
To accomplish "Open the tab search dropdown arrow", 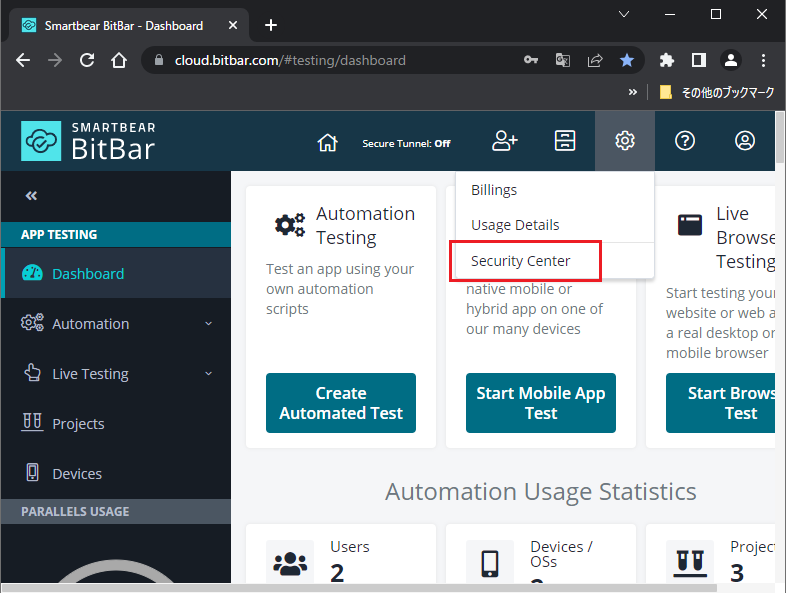I will click(624, 14).
